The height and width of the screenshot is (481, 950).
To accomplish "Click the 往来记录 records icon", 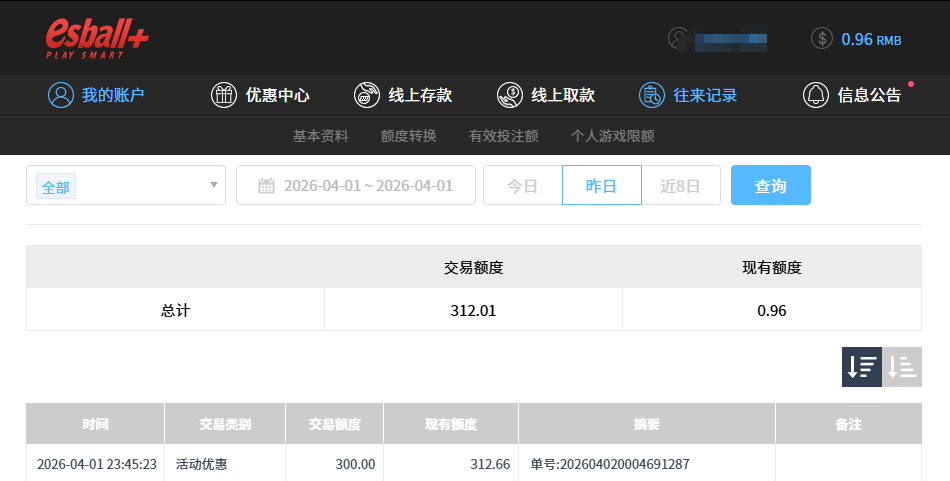I will [x=652, y=96].
